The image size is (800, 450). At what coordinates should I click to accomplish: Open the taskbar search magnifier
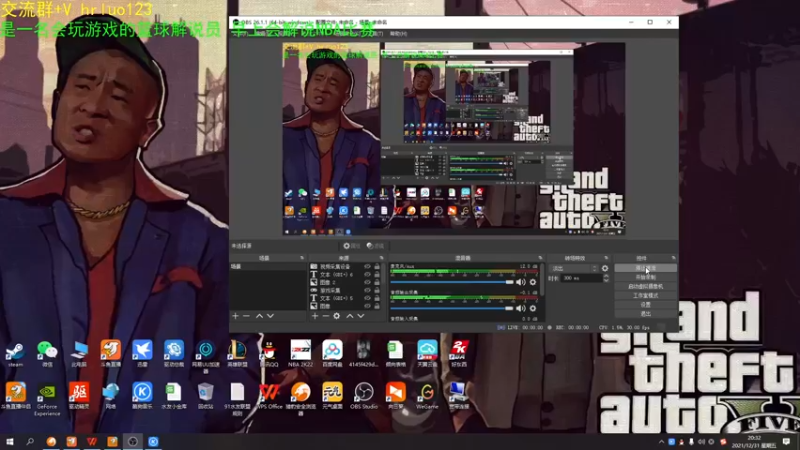pyautogui.click(x=30, y=441)
